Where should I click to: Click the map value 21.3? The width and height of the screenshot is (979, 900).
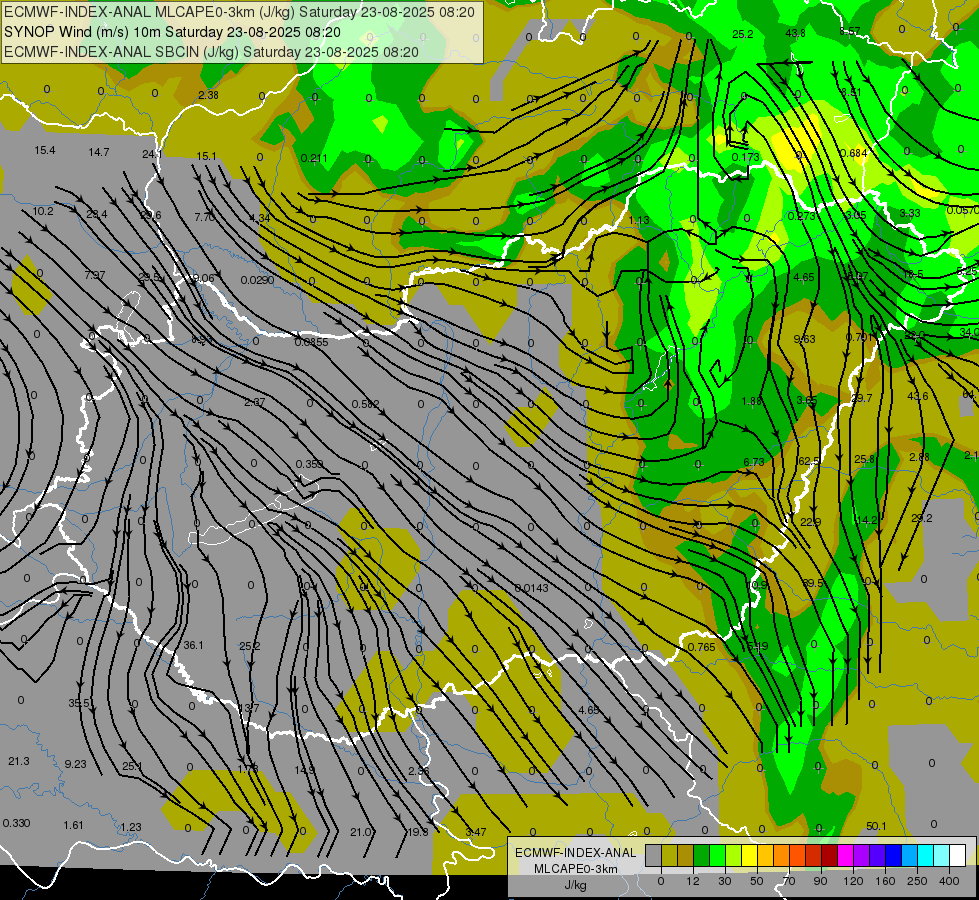coord(19,761)
